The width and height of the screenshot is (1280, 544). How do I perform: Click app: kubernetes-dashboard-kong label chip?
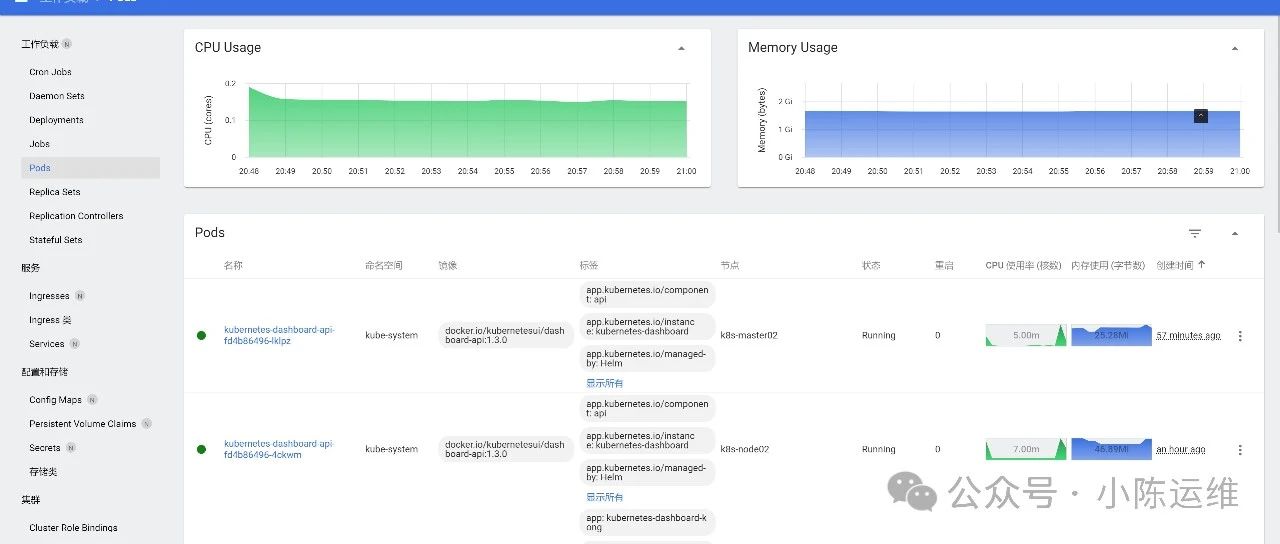click(647, 522)
